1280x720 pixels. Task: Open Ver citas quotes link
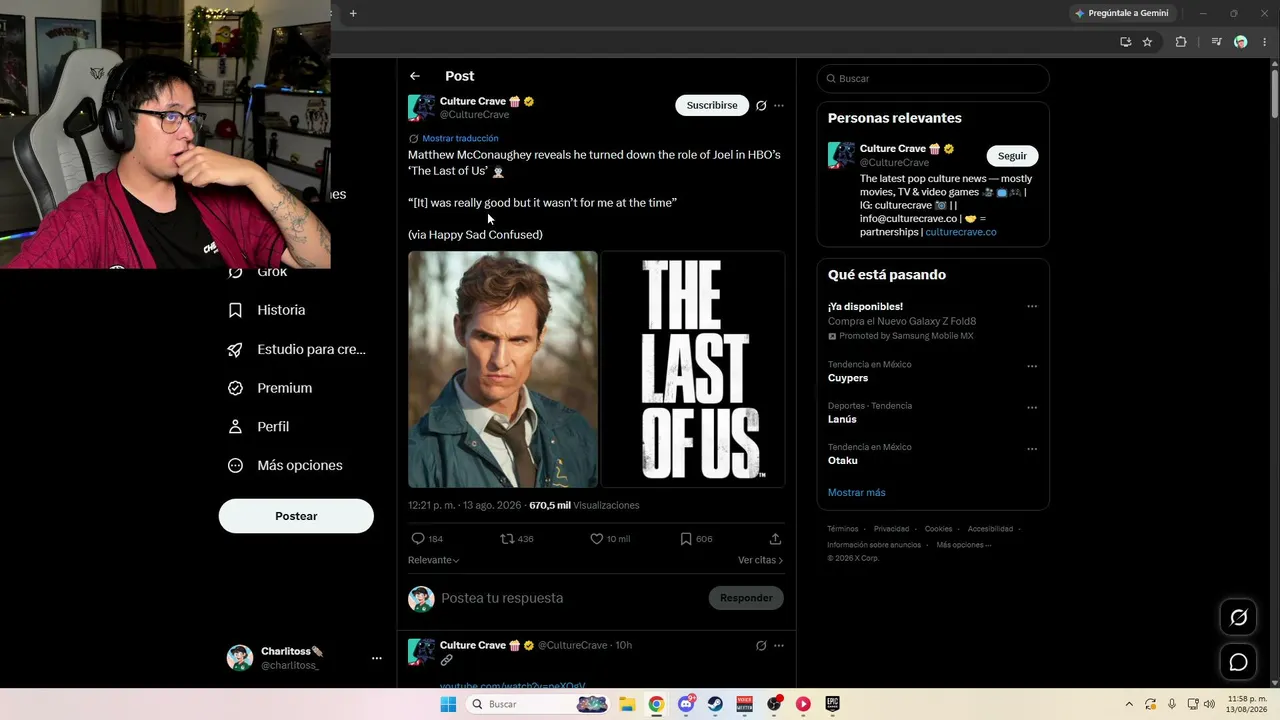(x=760, y=560)
